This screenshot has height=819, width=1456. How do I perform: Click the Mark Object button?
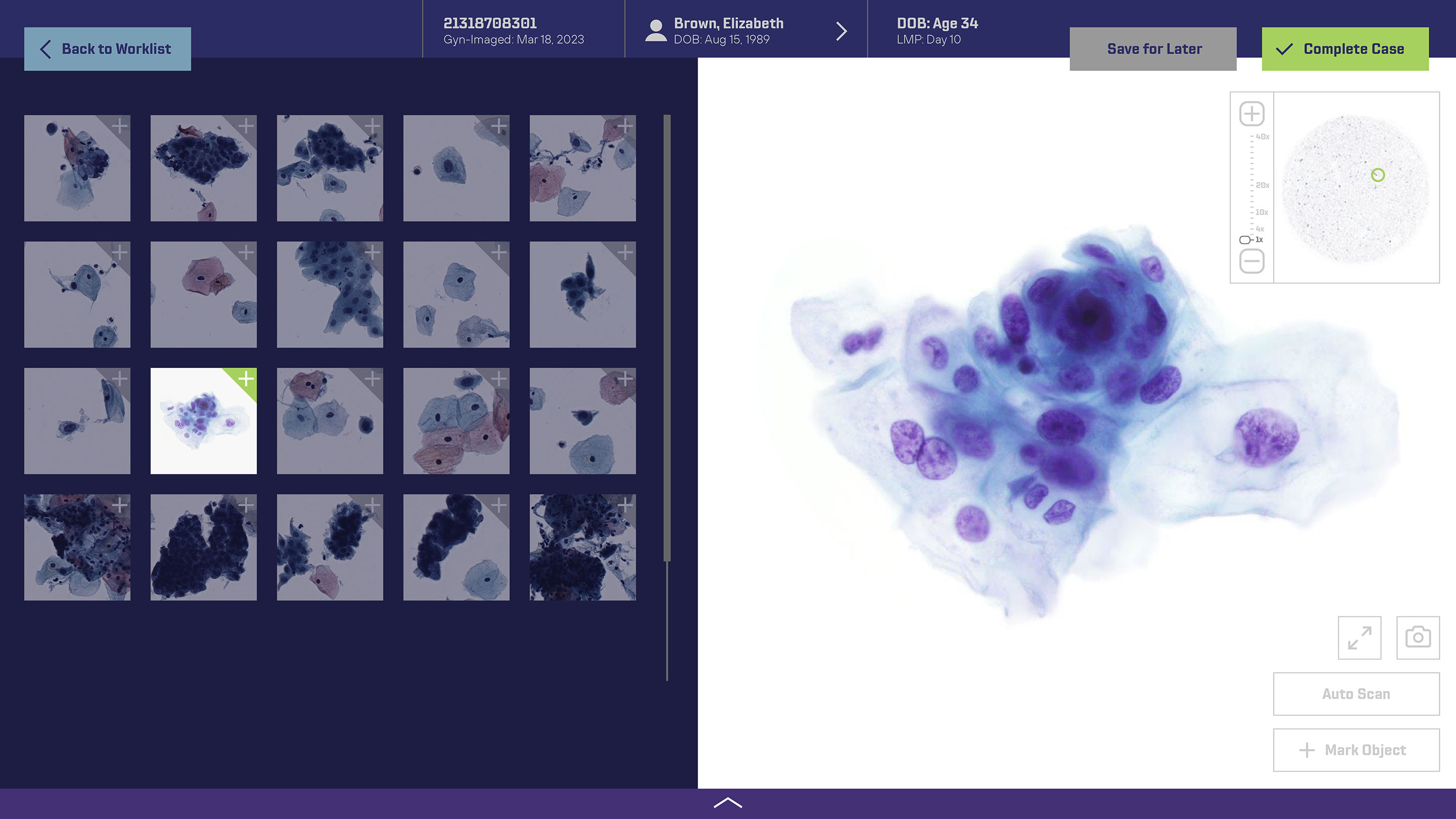(x=1355, y=750)
